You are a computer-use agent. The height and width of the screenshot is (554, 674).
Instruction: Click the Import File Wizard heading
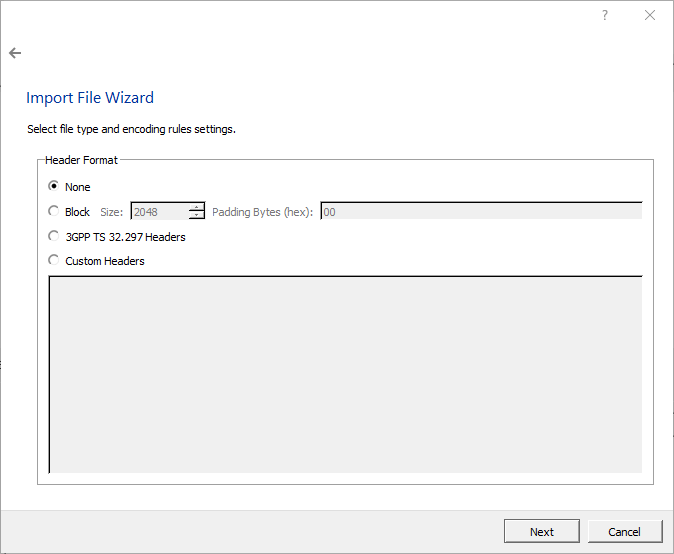[90, 98]
